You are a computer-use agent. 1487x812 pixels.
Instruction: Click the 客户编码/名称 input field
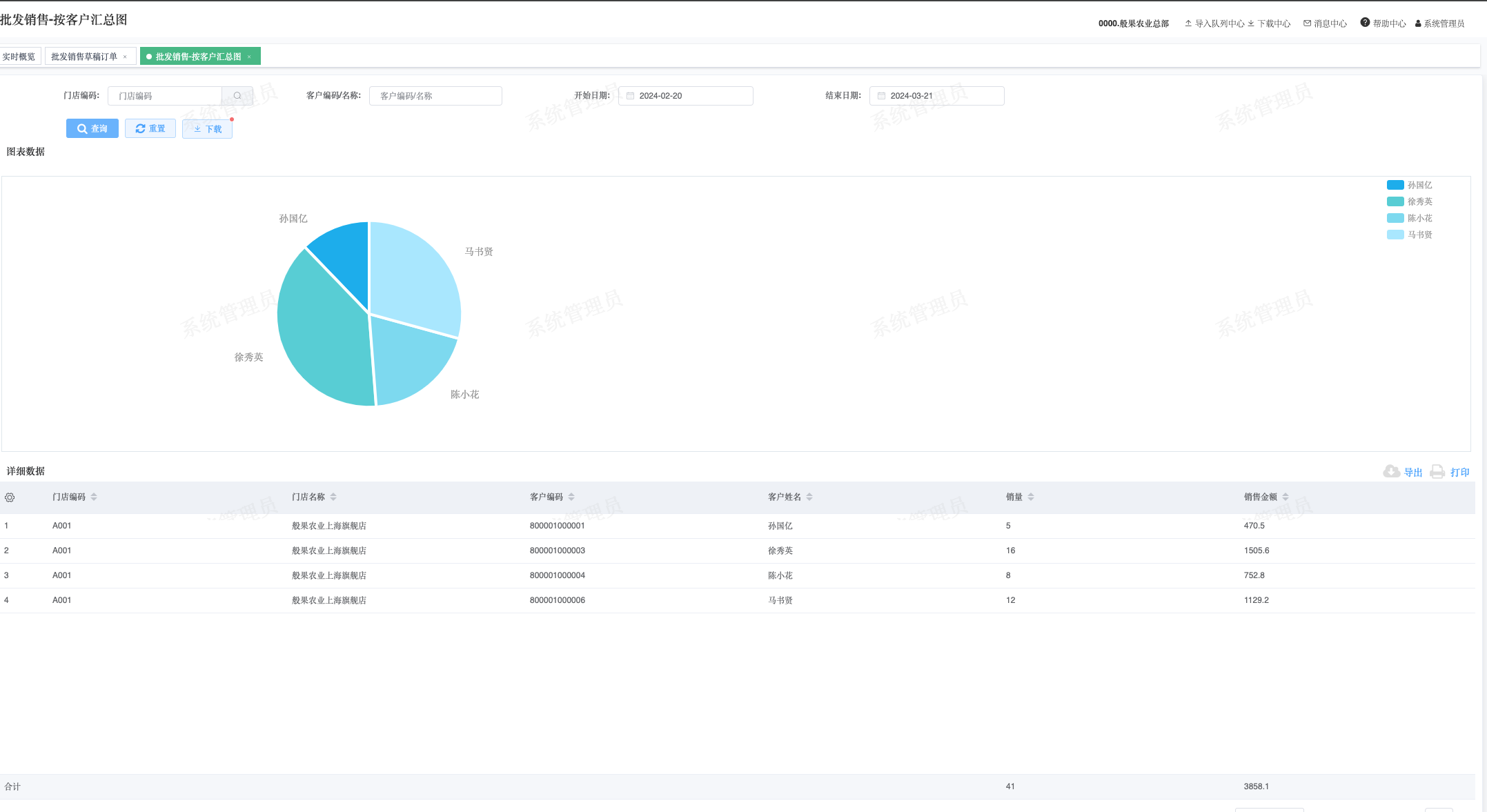[x=435, y=96]
